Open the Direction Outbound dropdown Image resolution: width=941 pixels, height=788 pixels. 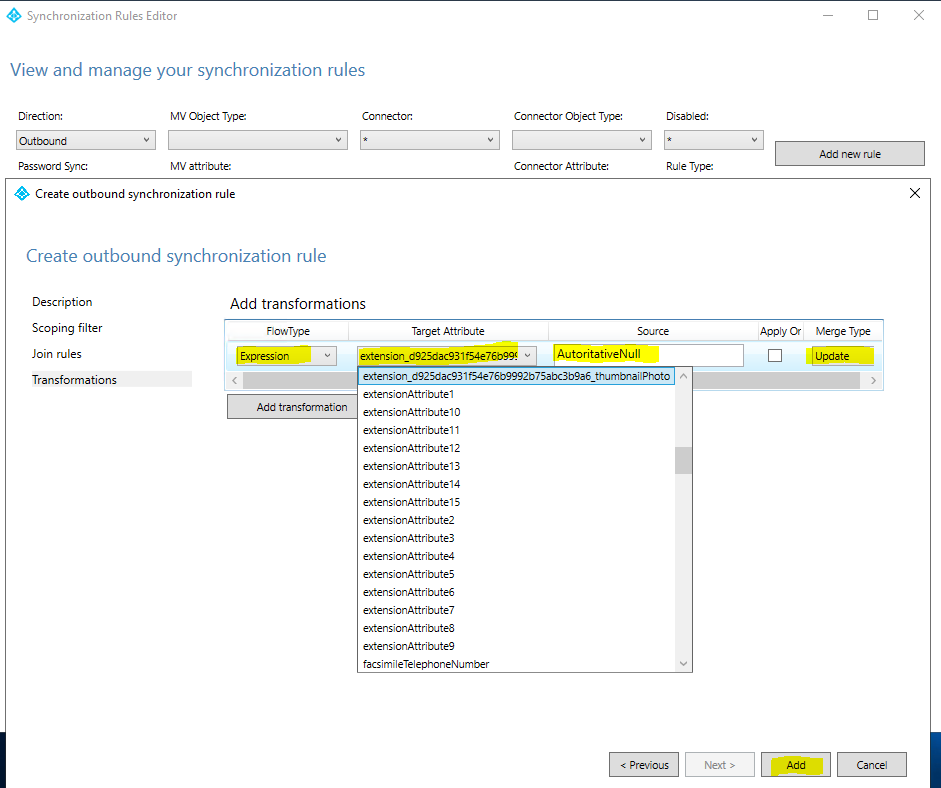[86, 140]
